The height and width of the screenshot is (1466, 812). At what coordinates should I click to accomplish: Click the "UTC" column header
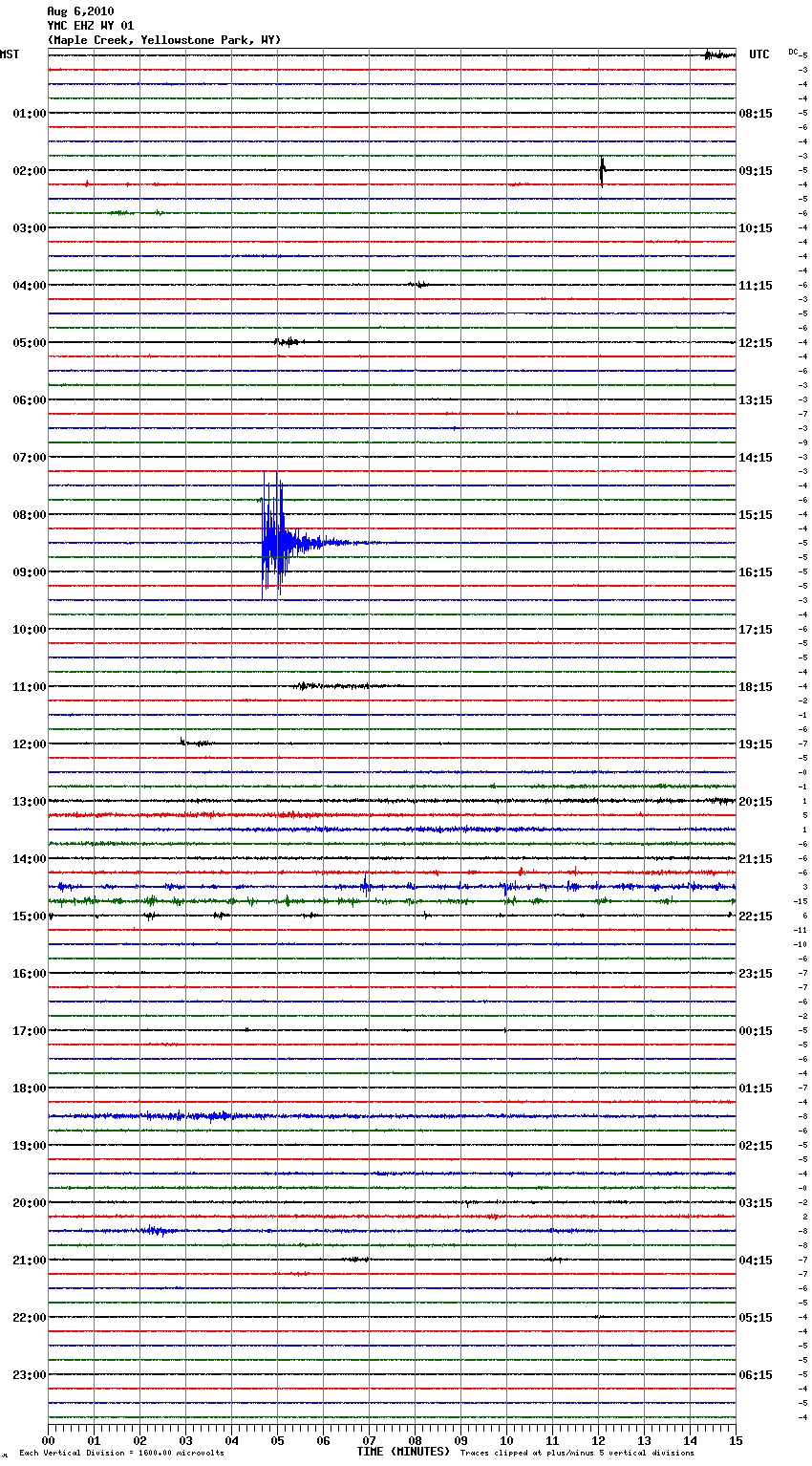(759, 54)
